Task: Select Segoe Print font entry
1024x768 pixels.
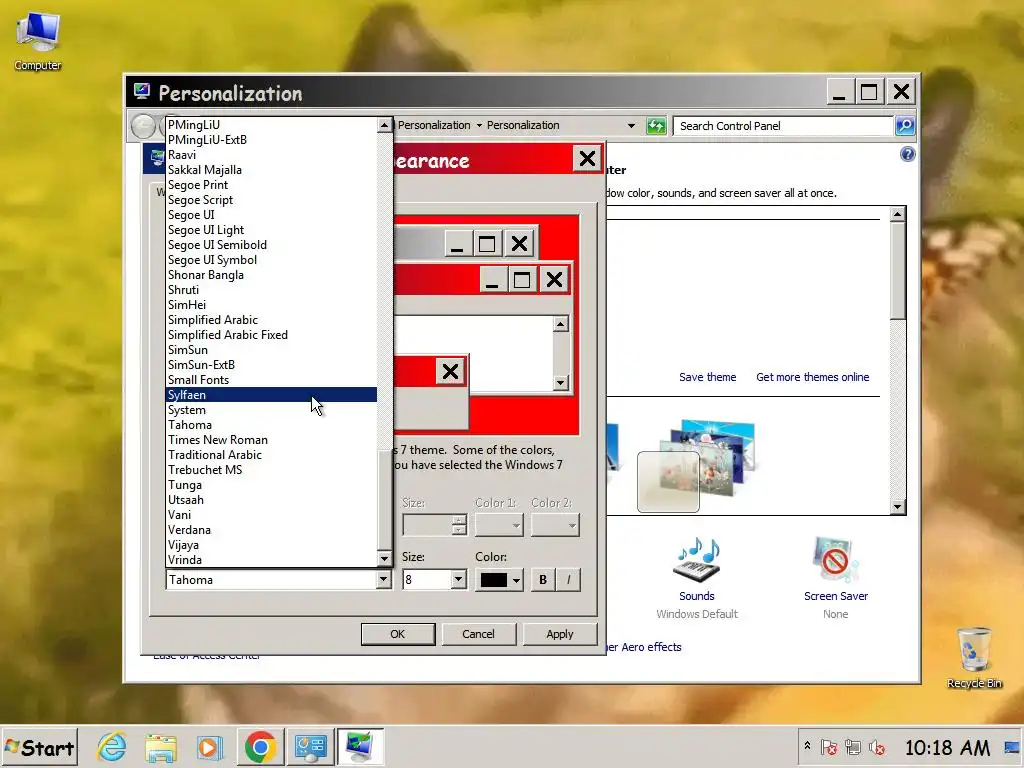Action: click(272, 184)
